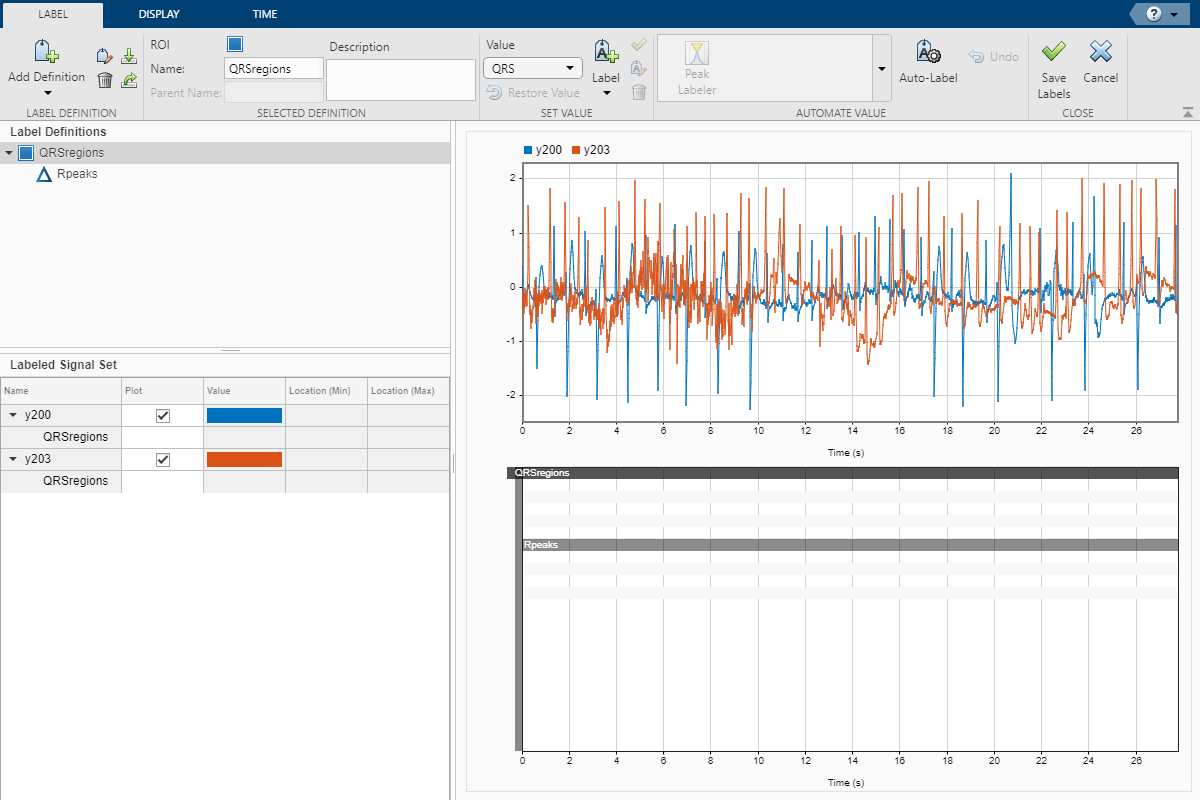Screen dimensions: 1200x800
Task: Click the y203 signal name in the table
Action: (x=38, y=459)
